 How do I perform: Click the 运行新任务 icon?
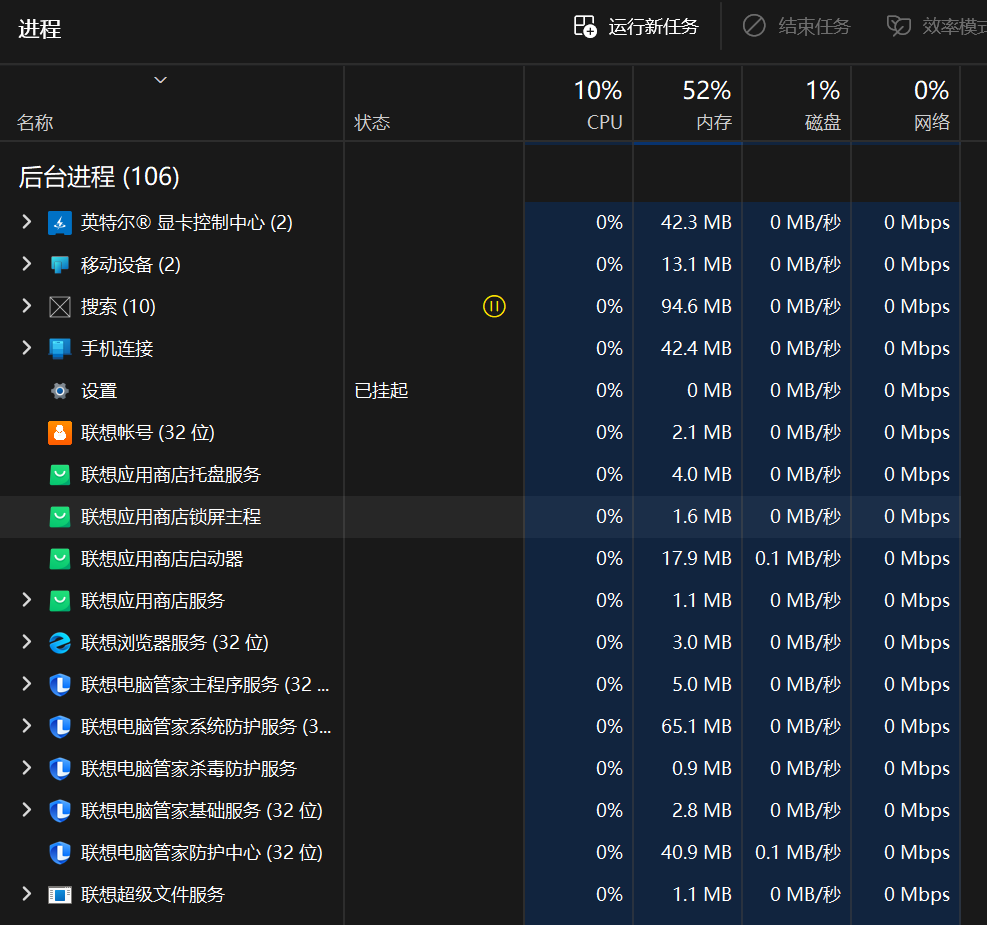pos(585,26)
